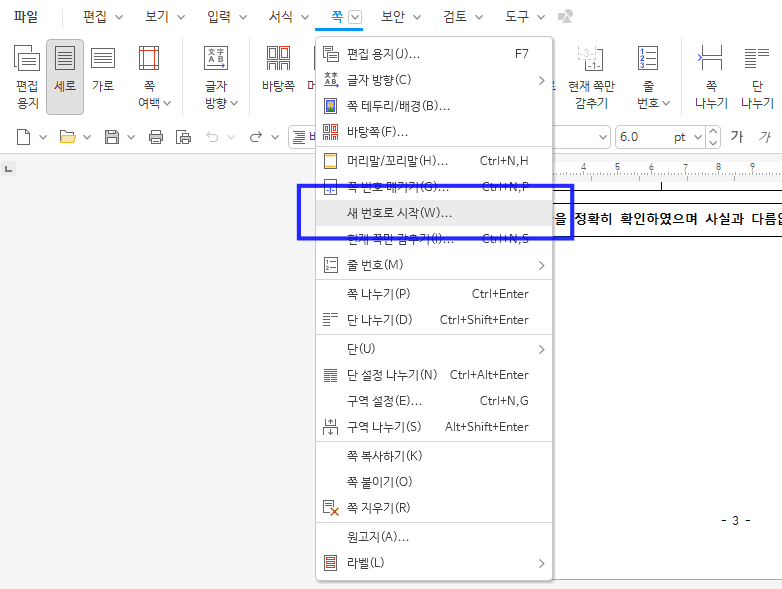Choose 쪽 붙이기(O) entry
The height and width of the screenshot is (589, 782).
(x=434, y=482)
